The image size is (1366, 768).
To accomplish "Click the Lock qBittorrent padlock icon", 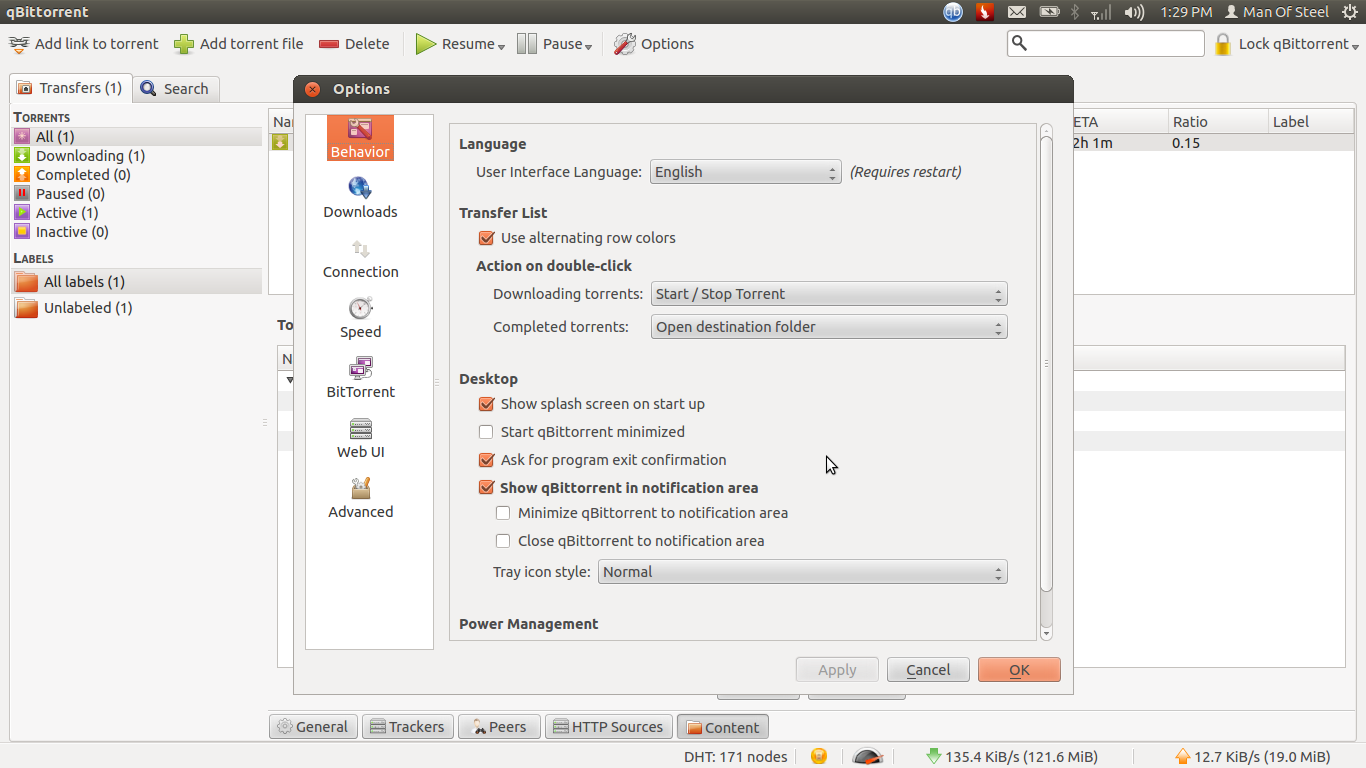I will pos(1224,44).
